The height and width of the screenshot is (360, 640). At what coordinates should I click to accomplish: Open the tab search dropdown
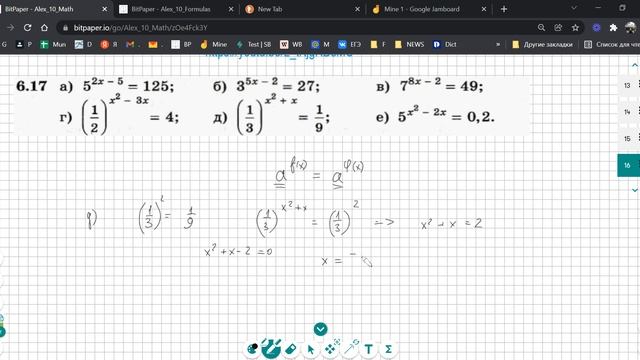(x=574, y=8)
